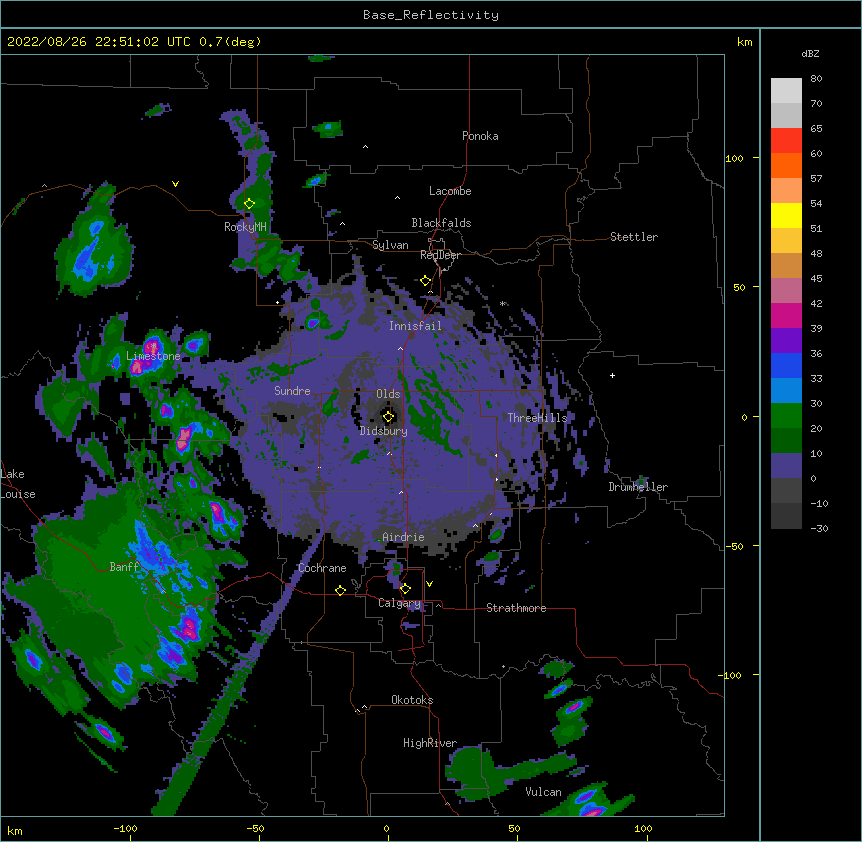Click the Banff label

(x=124, y=567)
